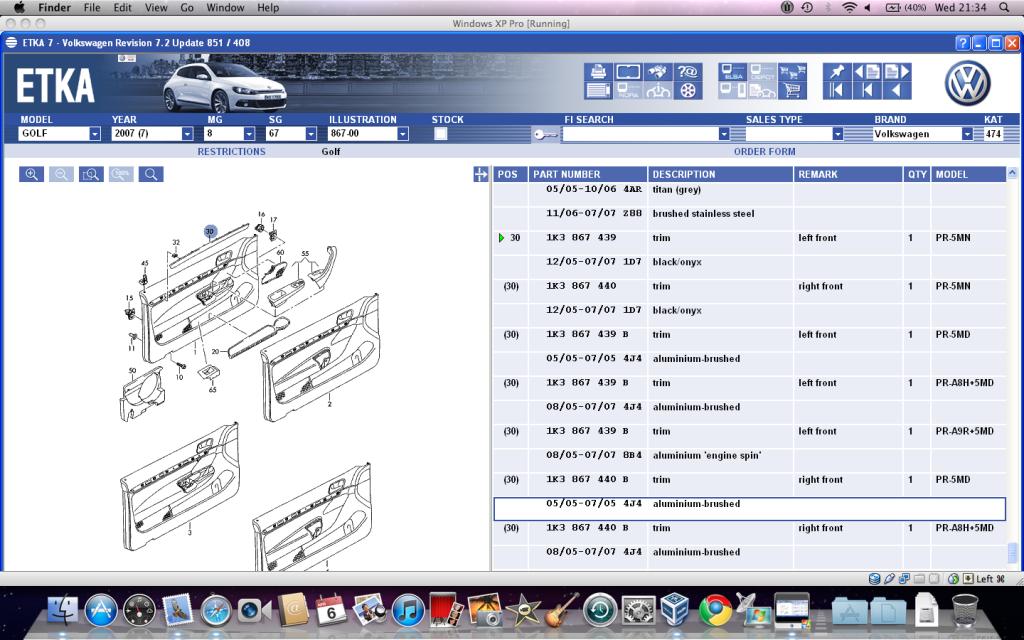Click the key icon beside FI Search
1024x640 pixels.
click(545, 135)
